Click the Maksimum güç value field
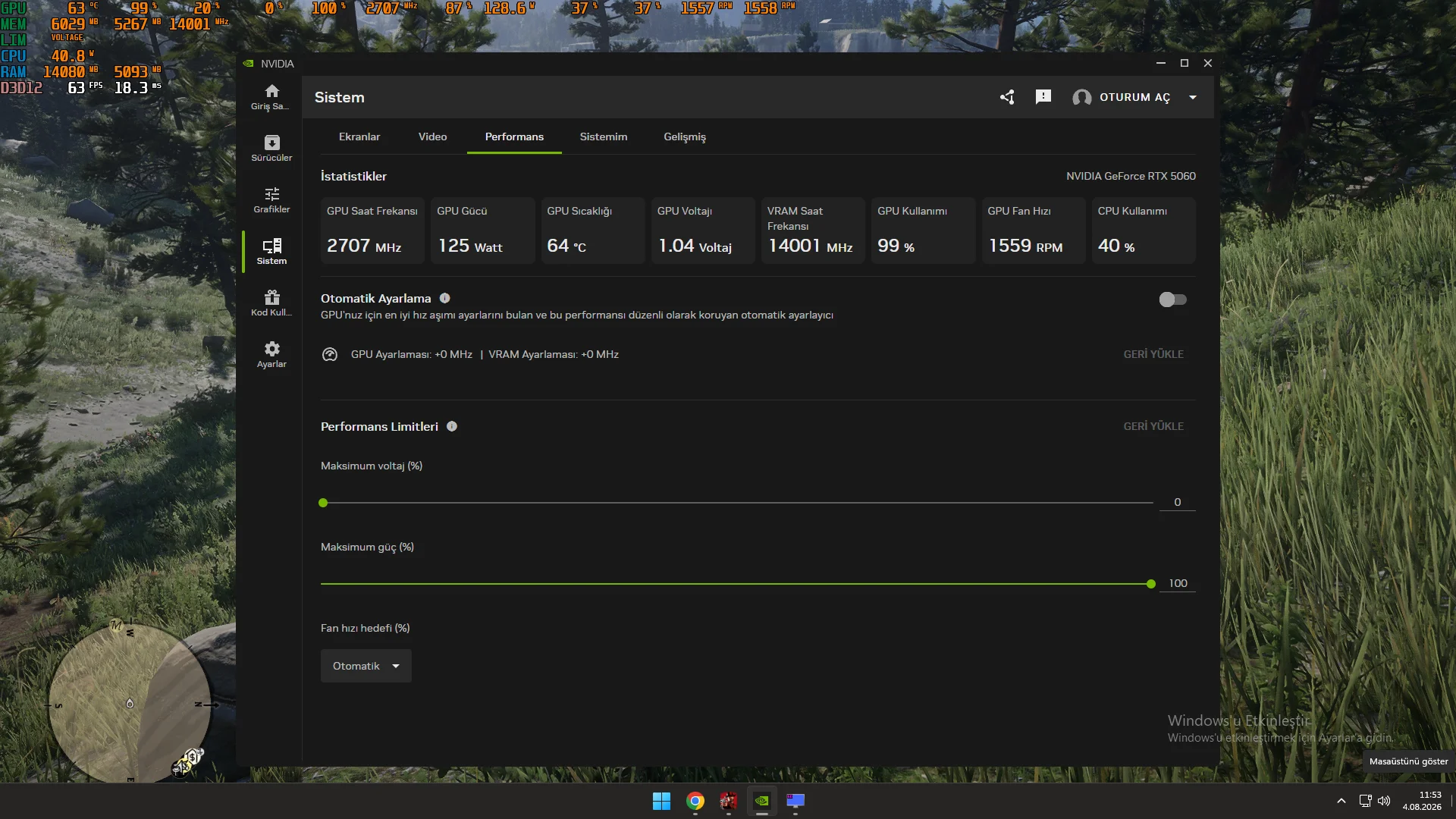This screenshot has height=819, width=1456. click(x=1178, y=583)
